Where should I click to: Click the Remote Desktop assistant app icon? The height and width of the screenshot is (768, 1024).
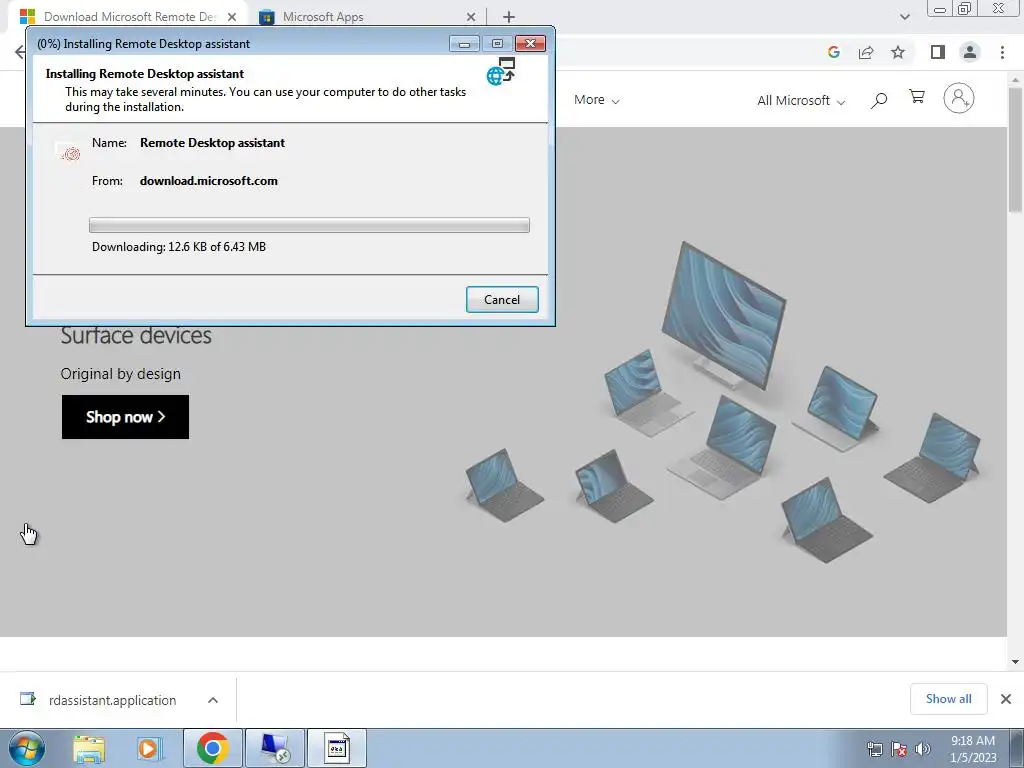point(68,152)
